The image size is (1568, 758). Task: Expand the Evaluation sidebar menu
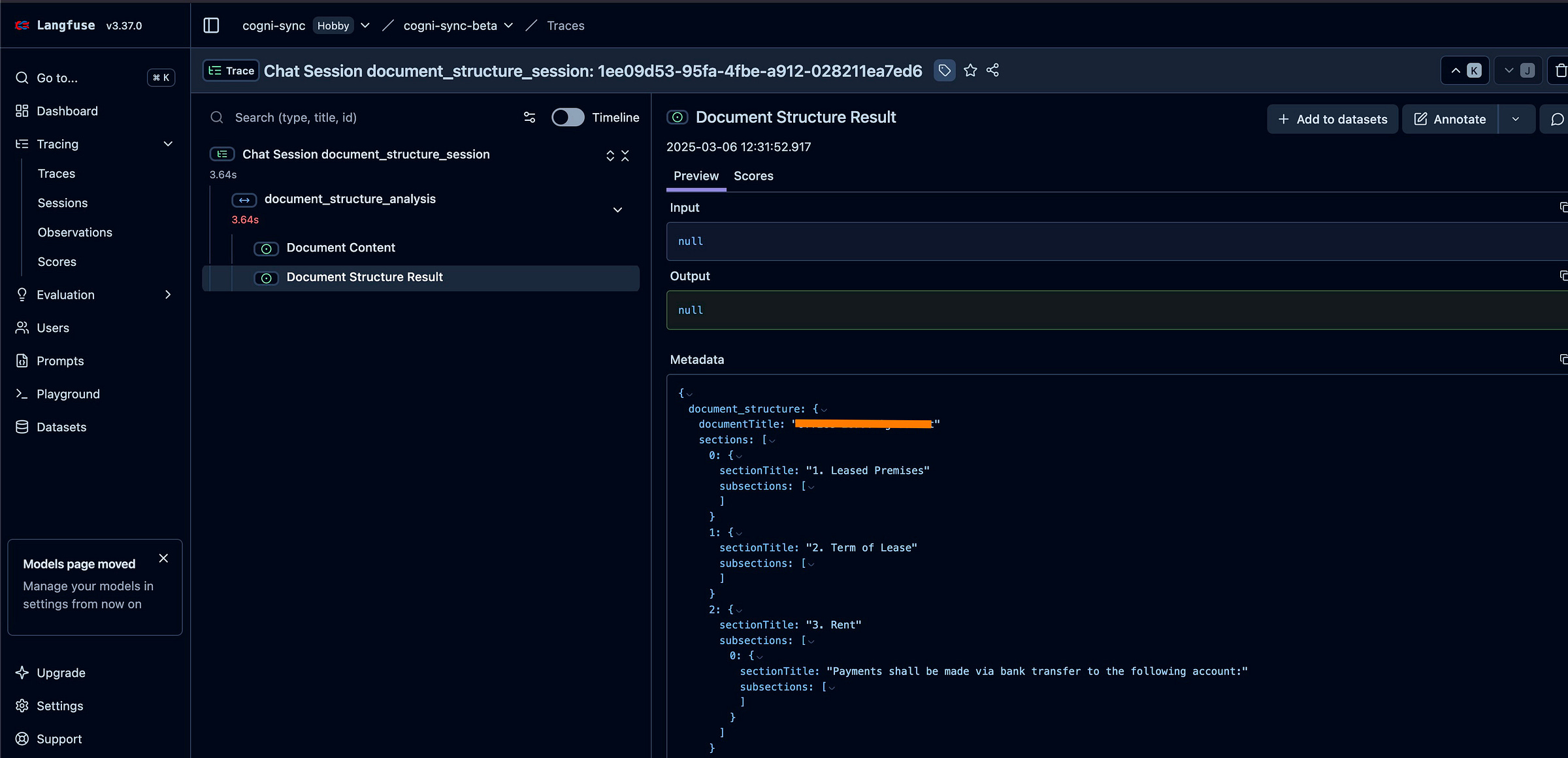click(x=168, y=295)
